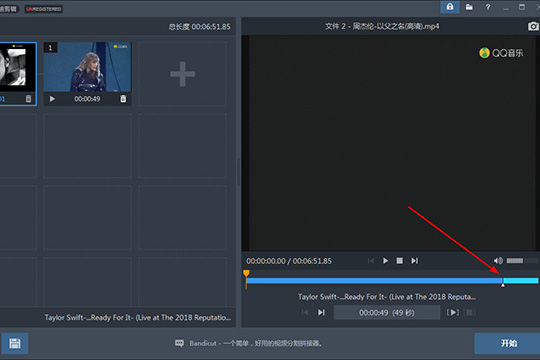The image size is (540, 360).
Task: Stop the preview playback
Action: point(399,261)
